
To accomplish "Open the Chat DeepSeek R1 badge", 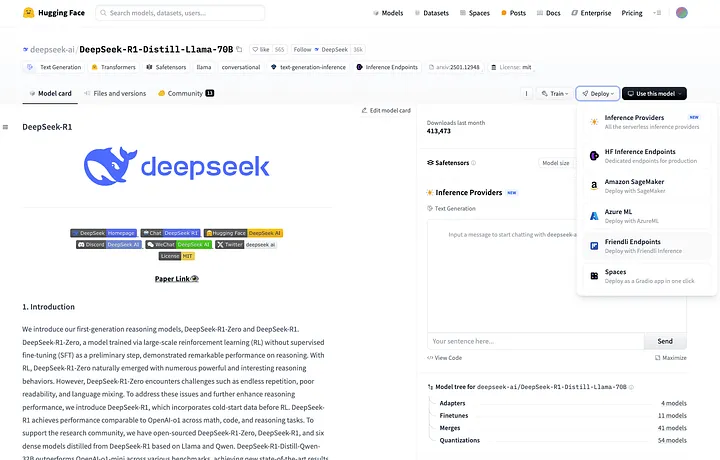I will coord(170,233).
